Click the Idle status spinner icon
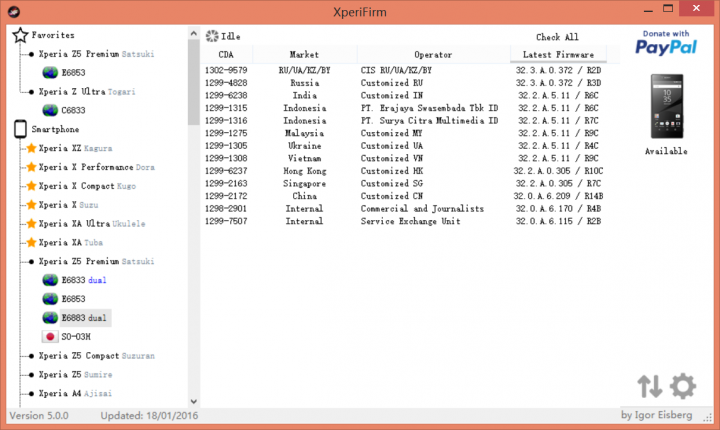 point(212,36)
